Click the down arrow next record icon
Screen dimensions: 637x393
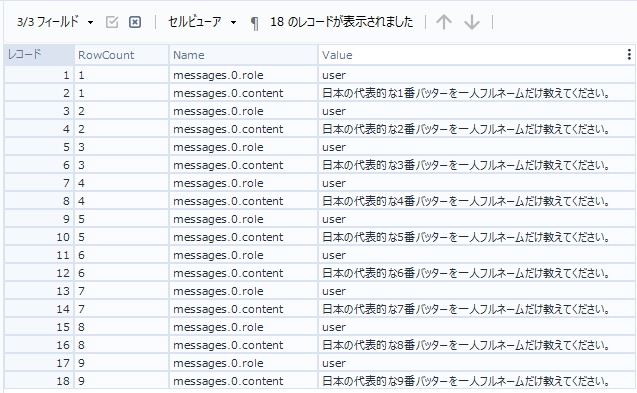[x=472, y=22]
